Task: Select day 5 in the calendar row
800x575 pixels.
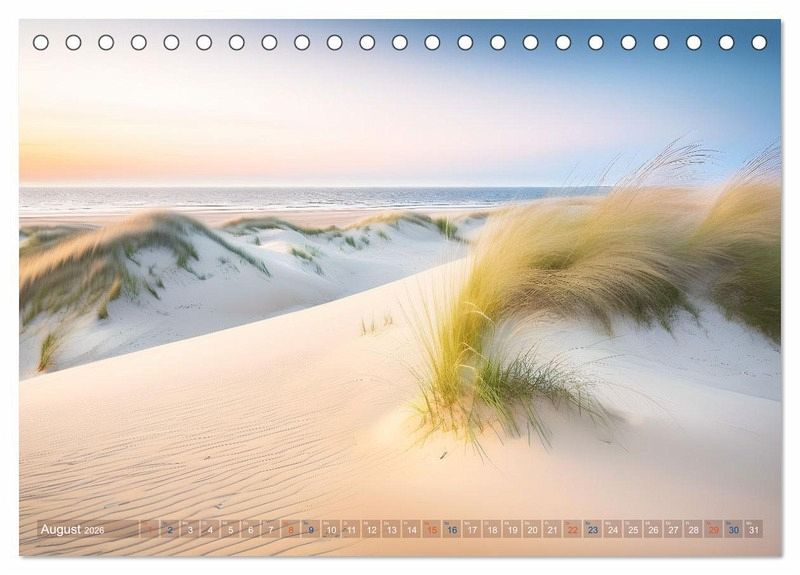Action: tap(230, 529)
